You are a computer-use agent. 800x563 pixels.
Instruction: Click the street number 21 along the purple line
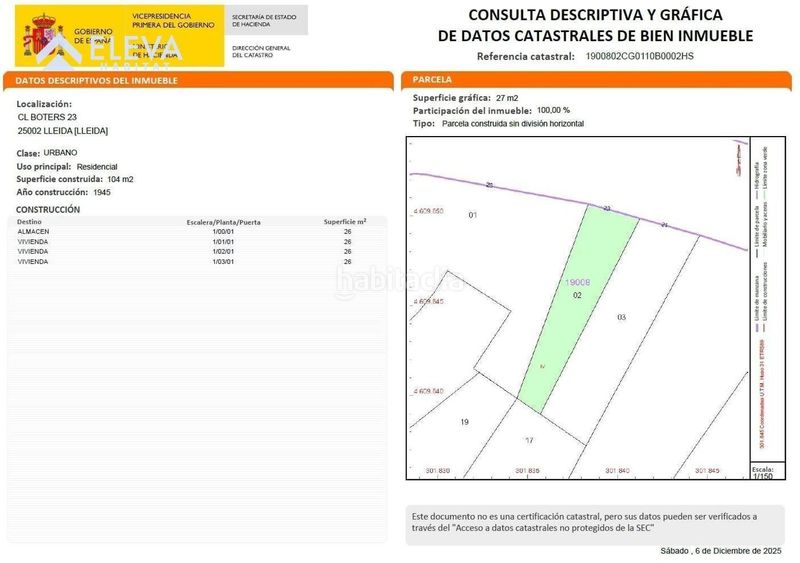(664, 224)
